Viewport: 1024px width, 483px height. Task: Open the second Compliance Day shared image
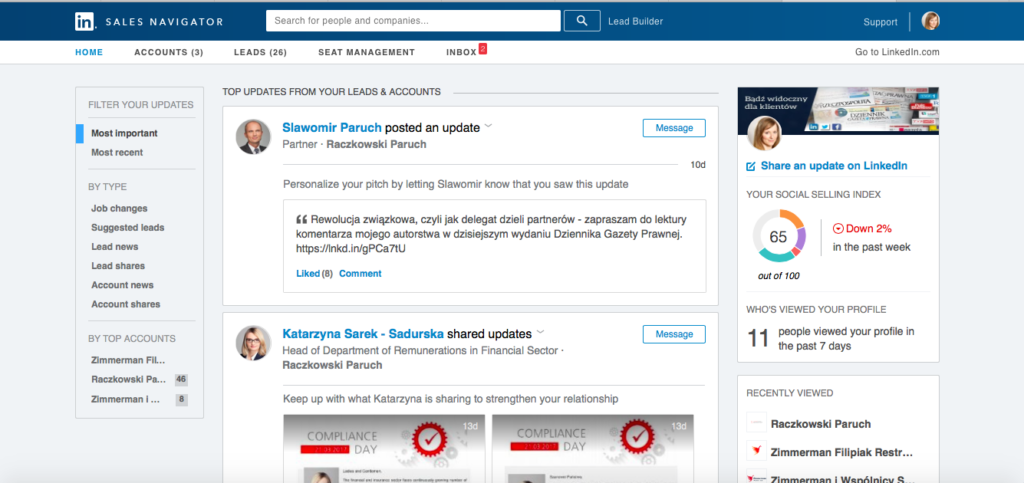593,448
